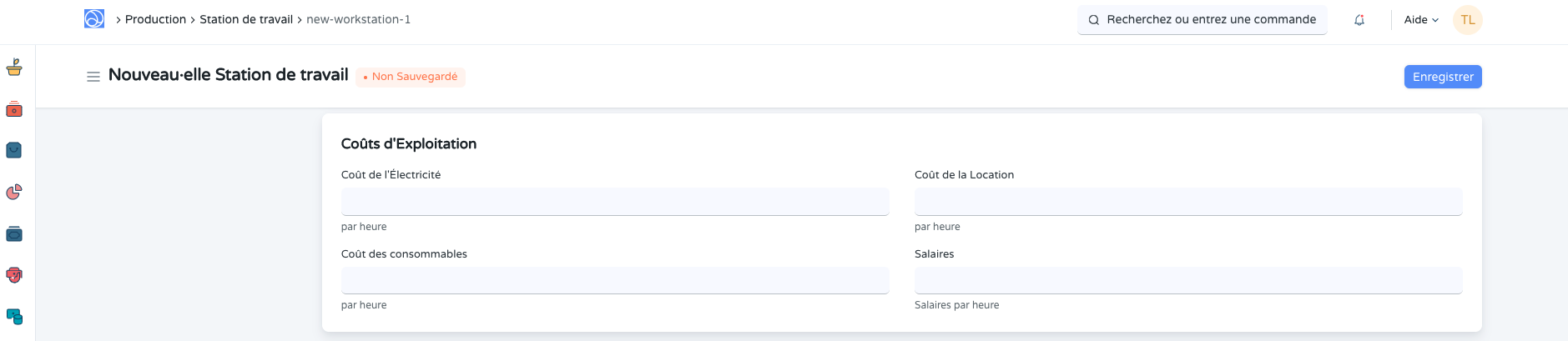This screenshot has height=341, width=1568.
Task: Open the notifications bell
Action: [x=1359, y=20]
